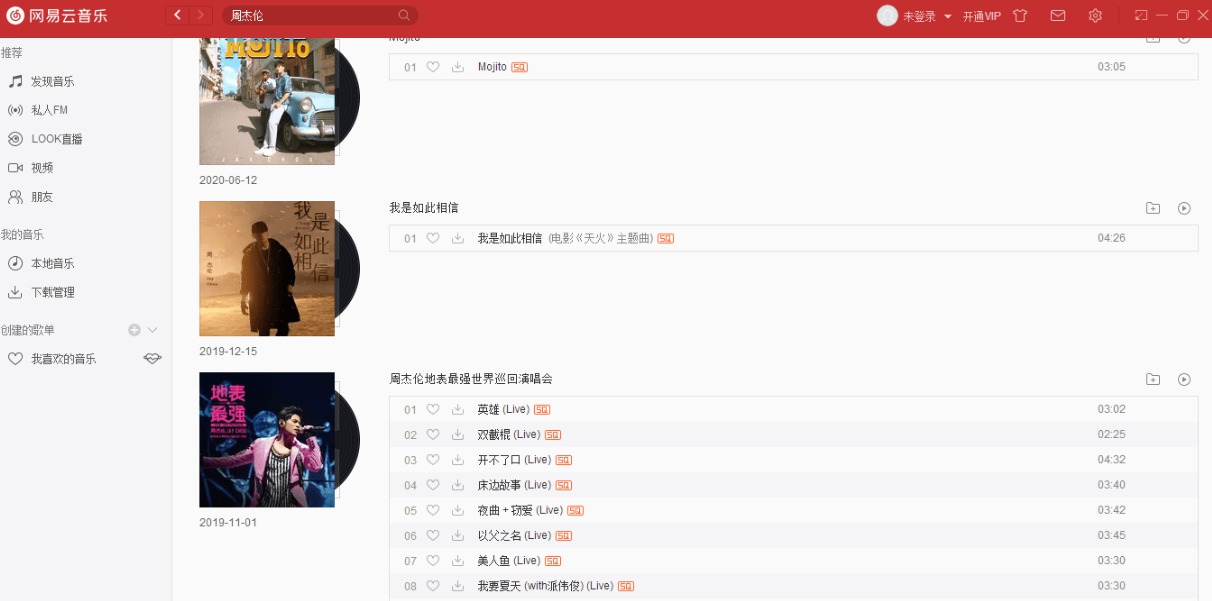Download 开不了口 (Live)
This screenshot has width=1212, height=601.
(458, 460)
